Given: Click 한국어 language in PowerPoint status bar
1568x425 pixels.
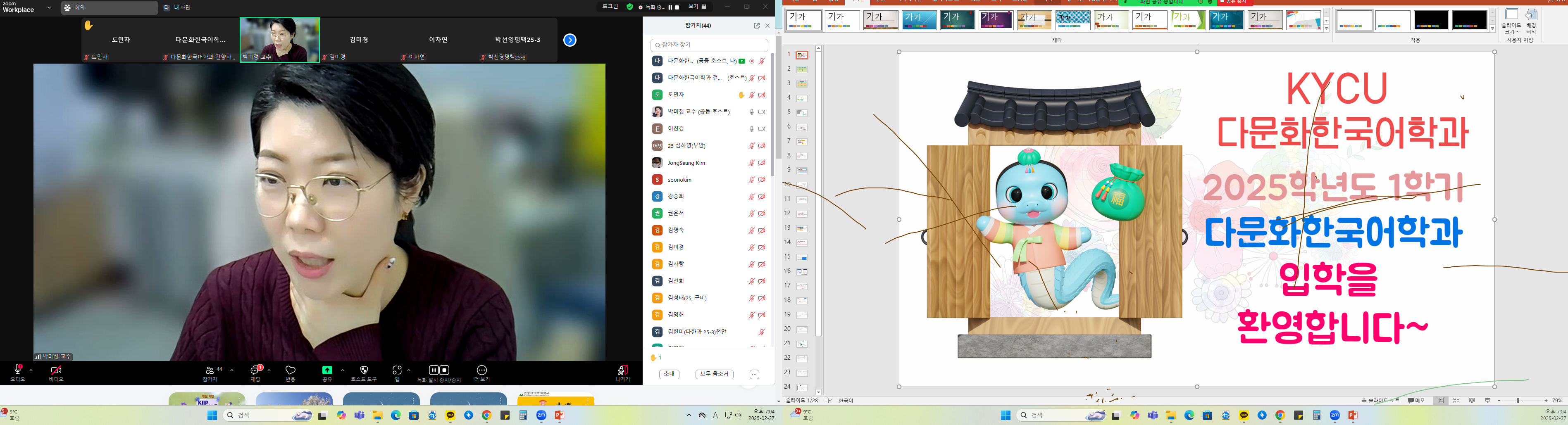Looking at the screenshot, I should (x=846, y=401).
